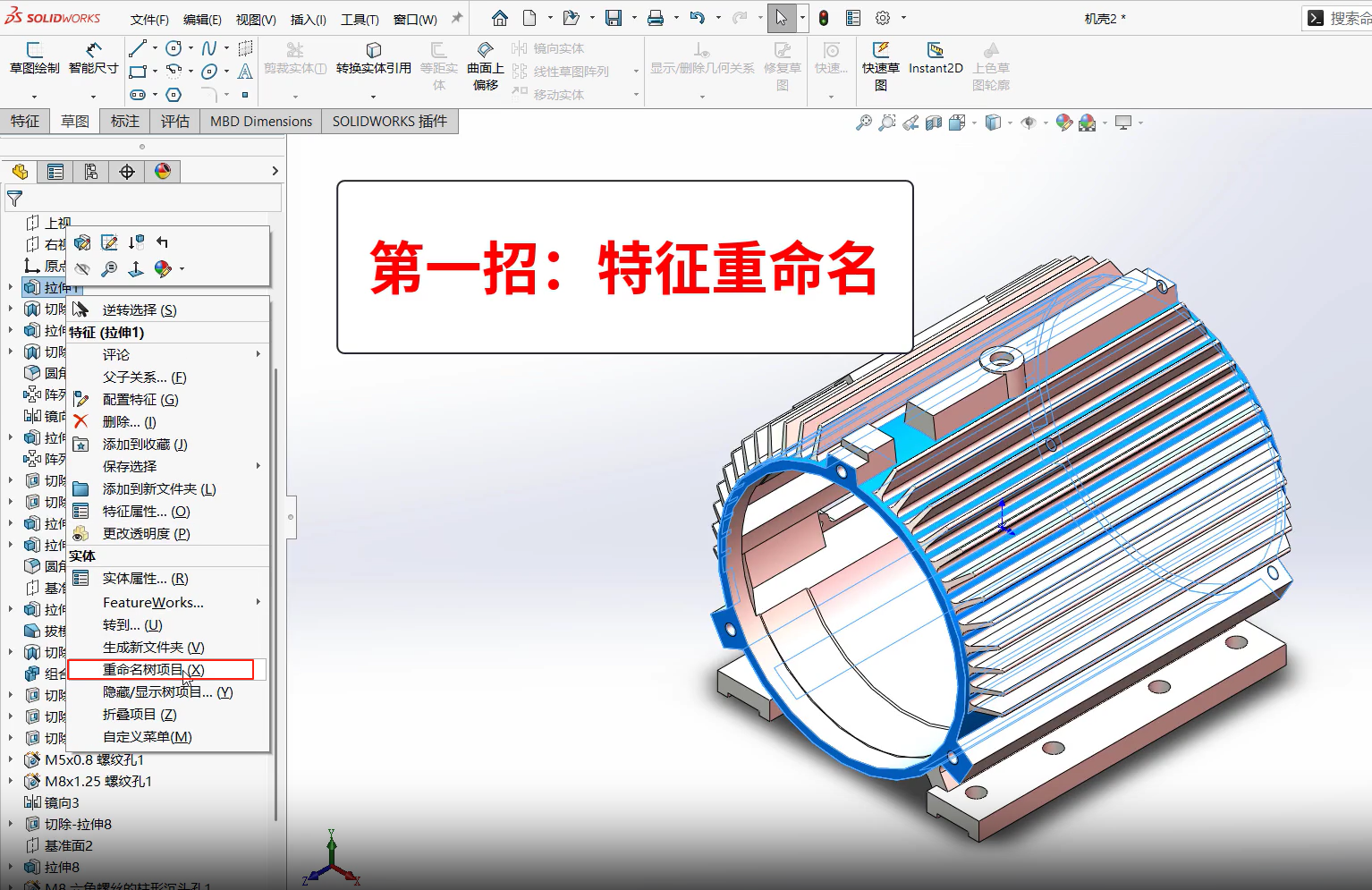1372x890 pixels.
Task: Select the Line sketch tool
Action: [137, 48]
